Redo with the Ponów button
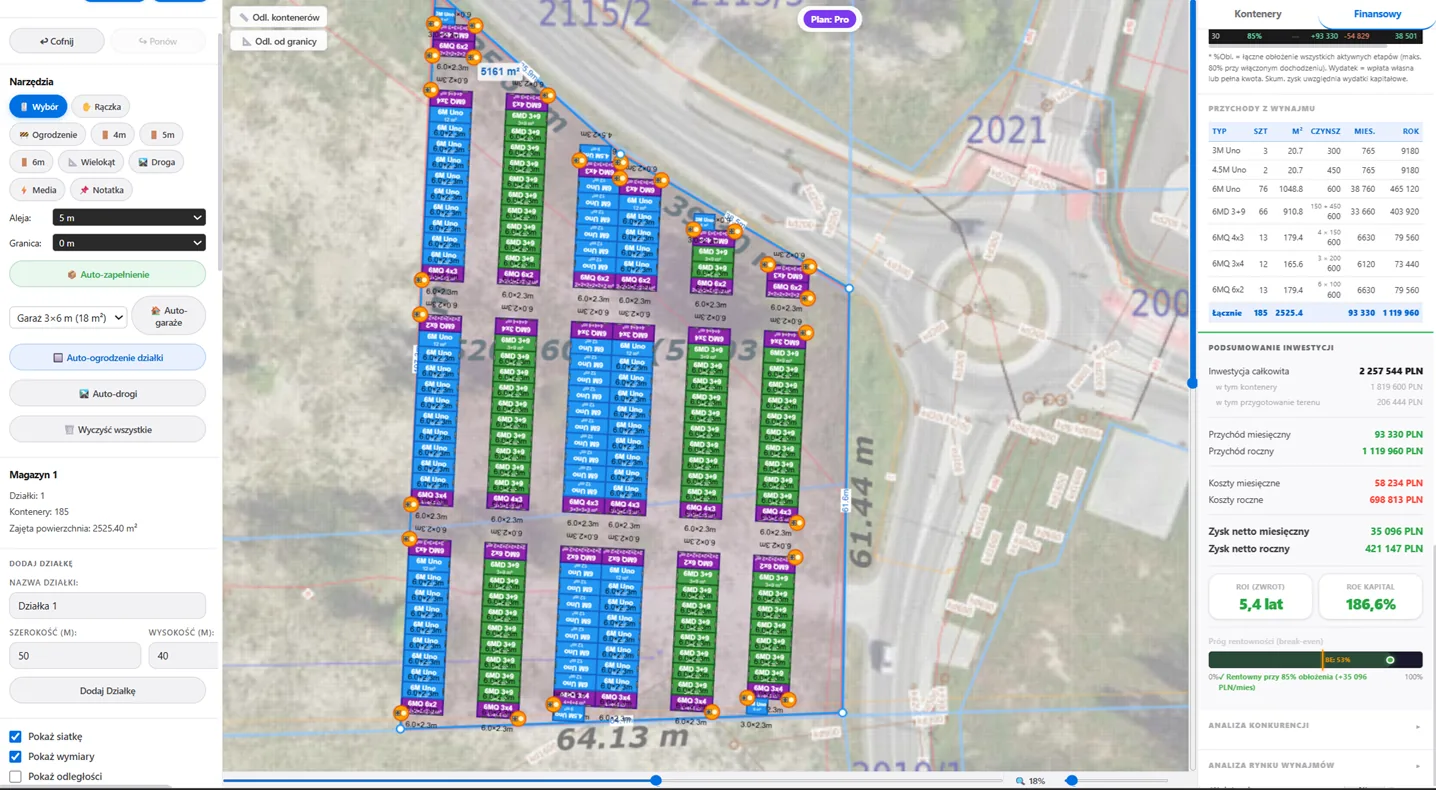1436x790 pixels. click(158, 41)
